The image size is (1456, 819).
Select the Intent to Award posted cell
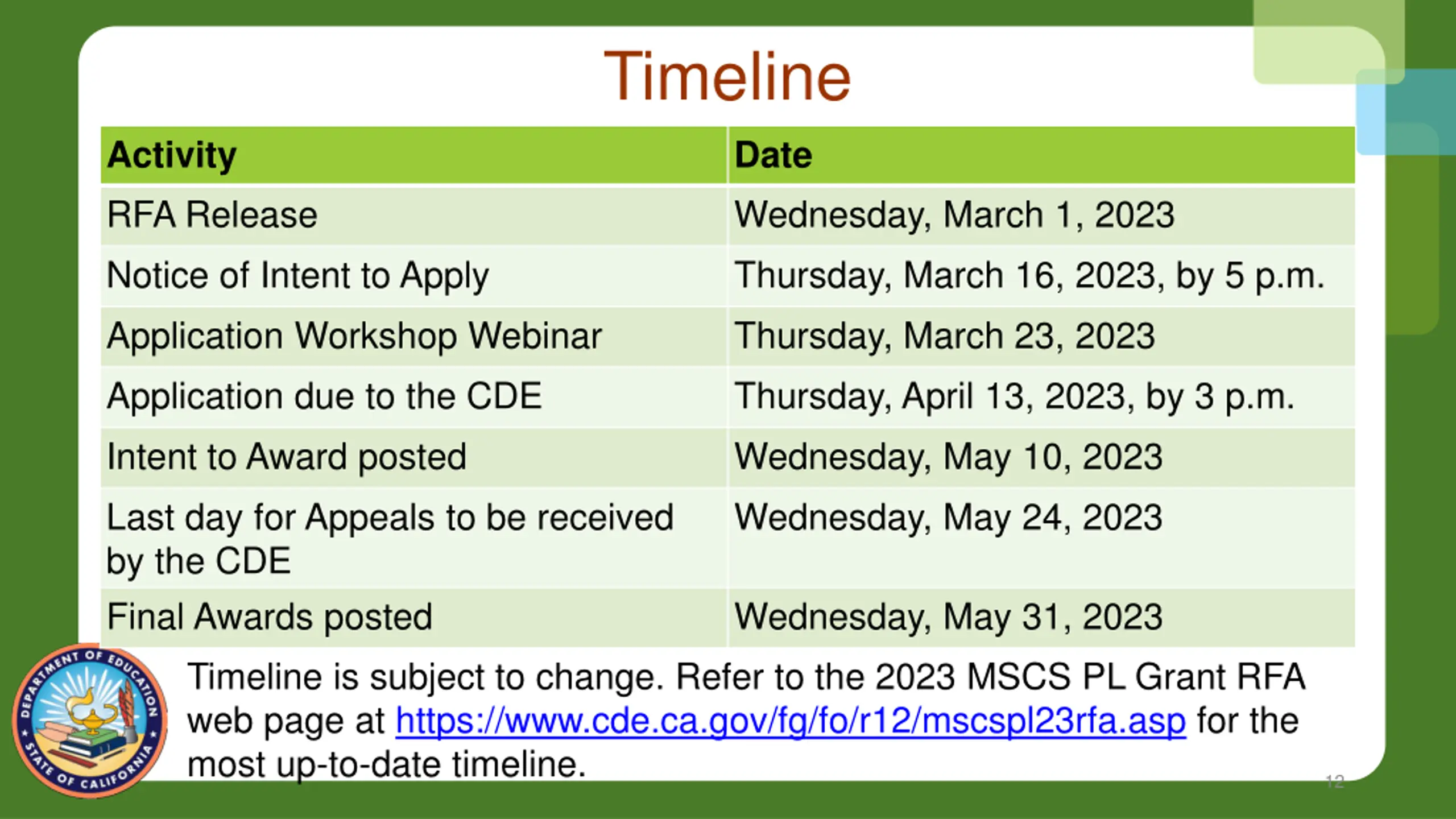(x=287, y=457)
